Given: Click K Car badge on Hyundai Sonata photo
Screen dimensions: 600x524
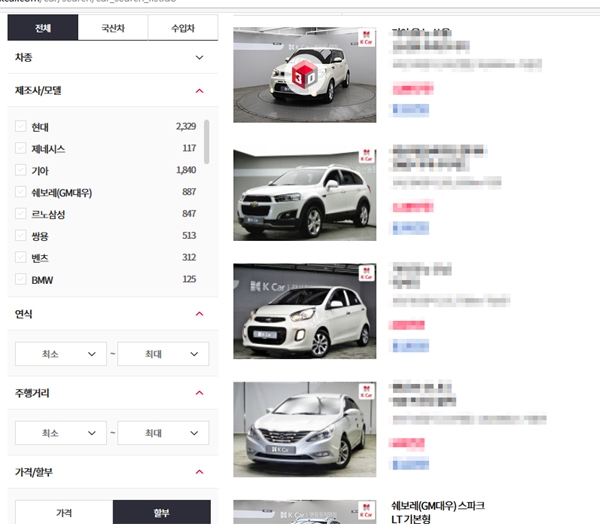Looking at the screenshot, I should [366, 391].
